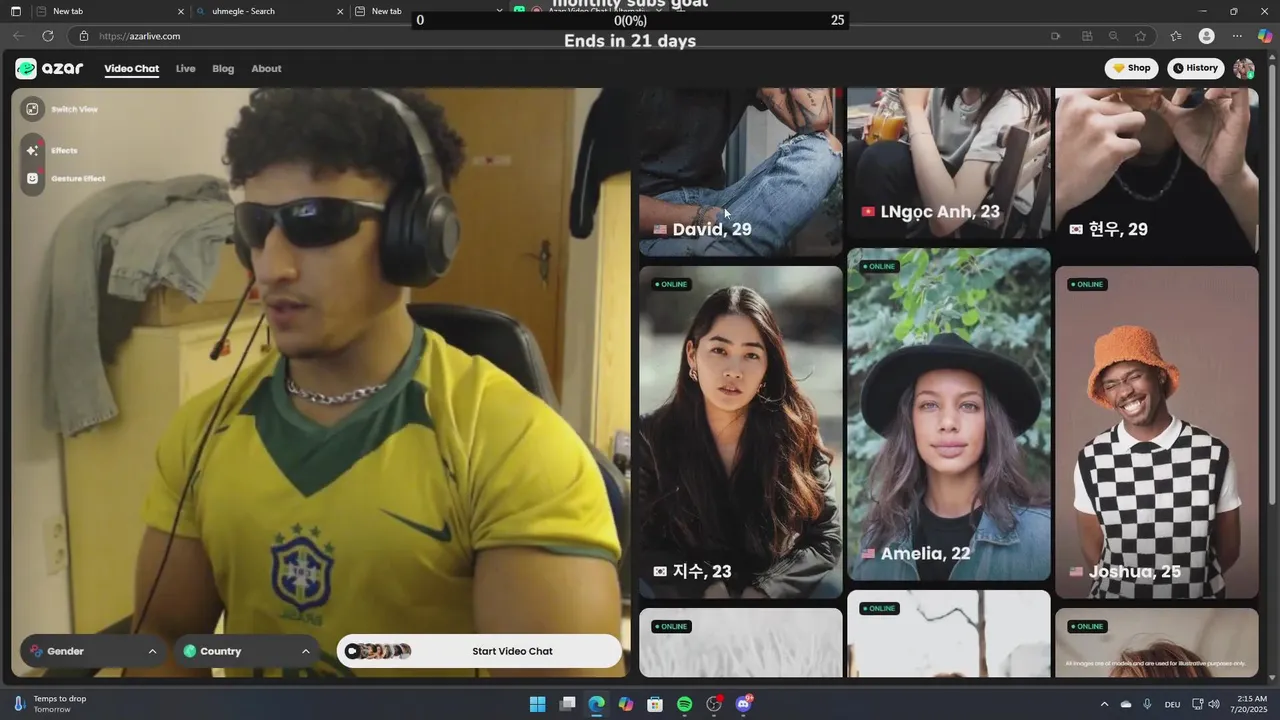Open the tab actions menu icon

tap(15, 11)
